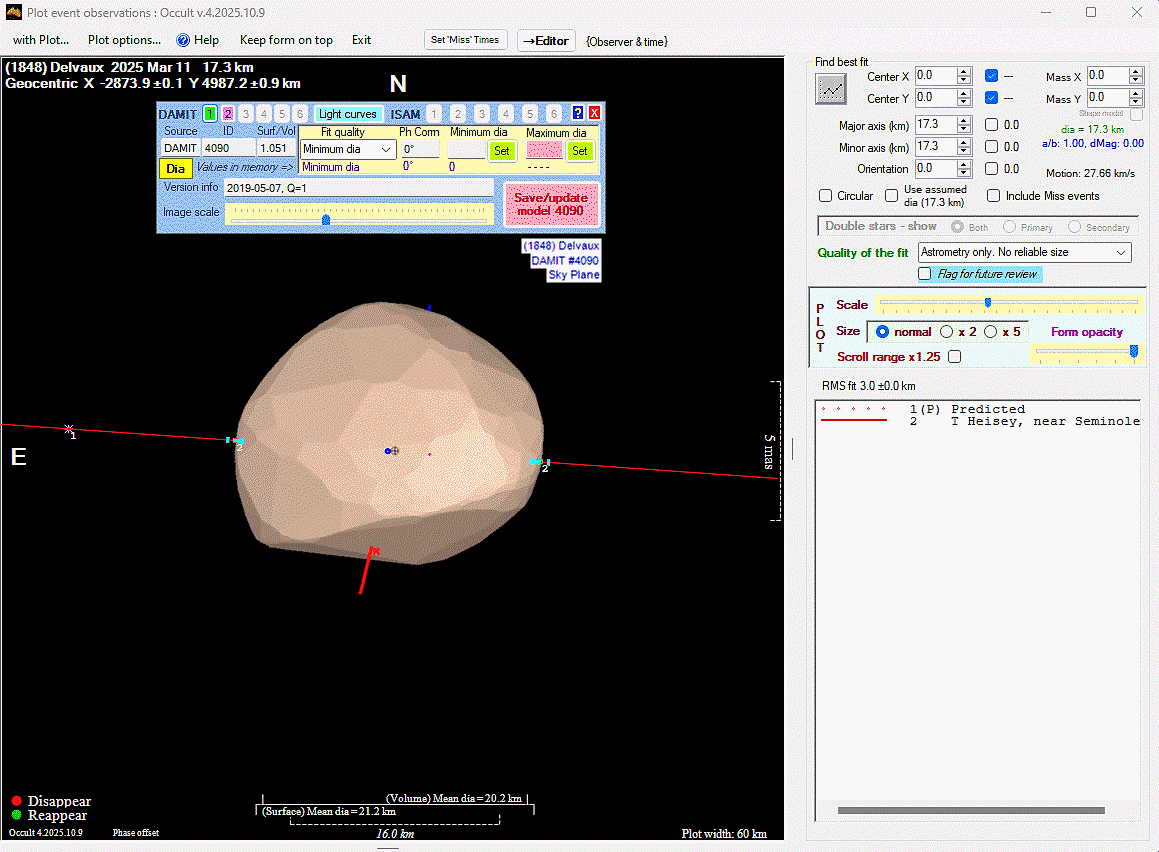The image size is (1159, 852).
Task: Open the 'with Plot...' menu
Action: coord(41,40)
